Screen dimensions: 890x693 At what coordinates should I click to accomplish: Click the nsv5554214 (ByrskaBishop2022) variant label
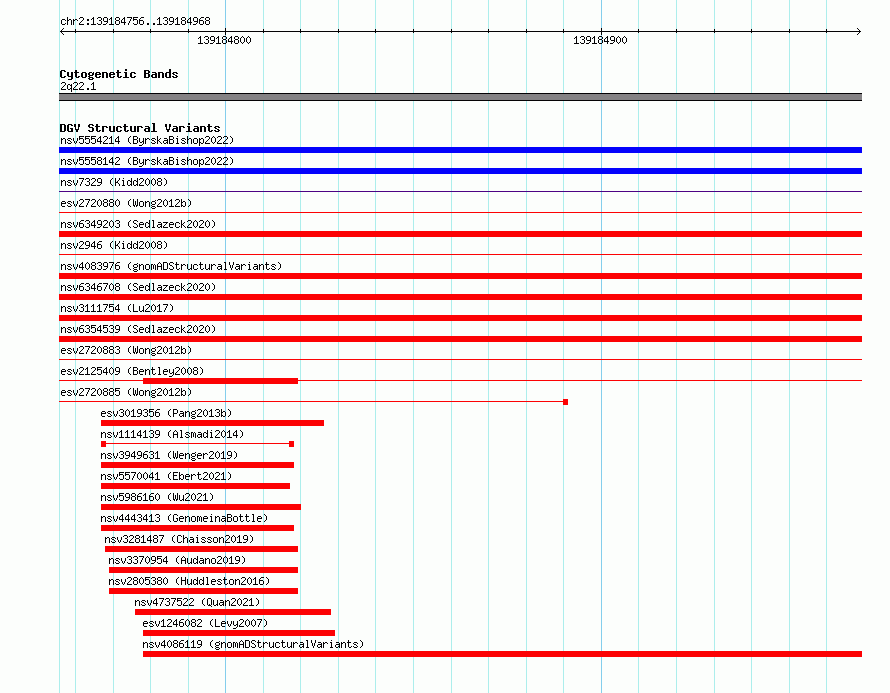(147, 140)
